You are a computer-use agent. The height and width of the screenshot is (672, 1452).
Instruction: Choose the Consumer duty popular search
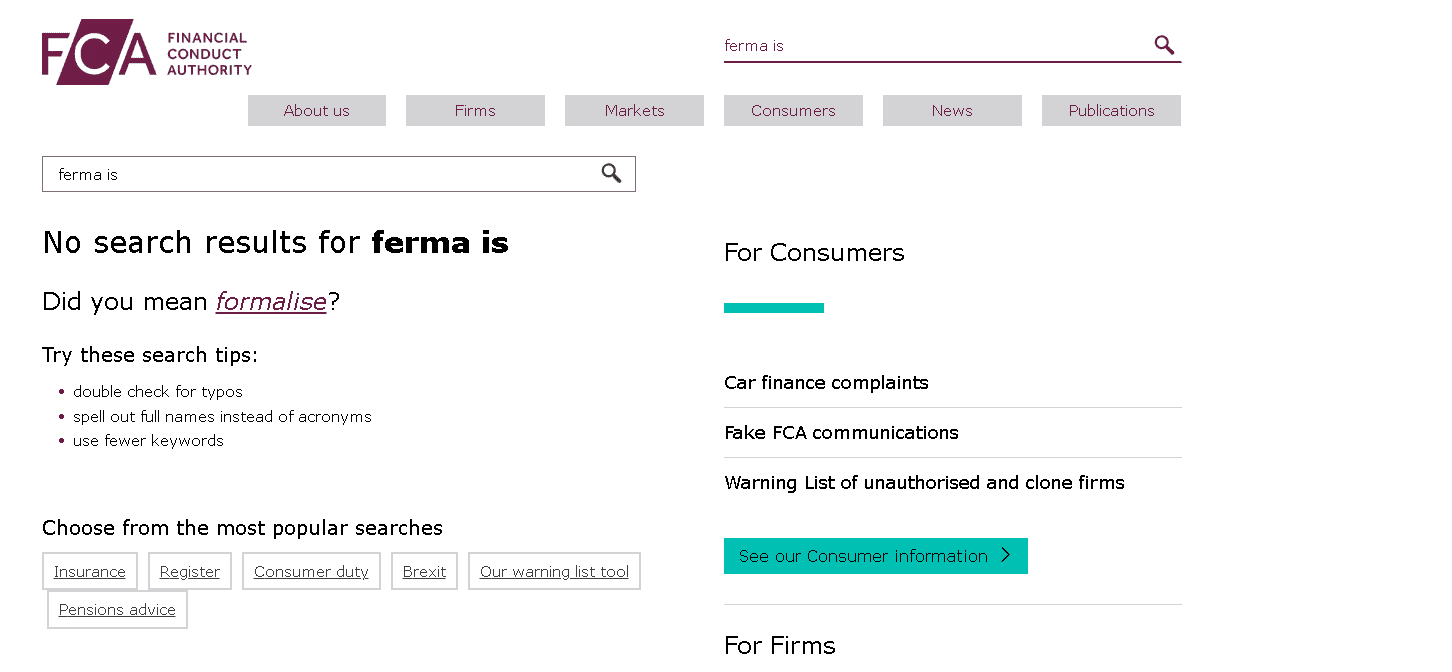311,572
